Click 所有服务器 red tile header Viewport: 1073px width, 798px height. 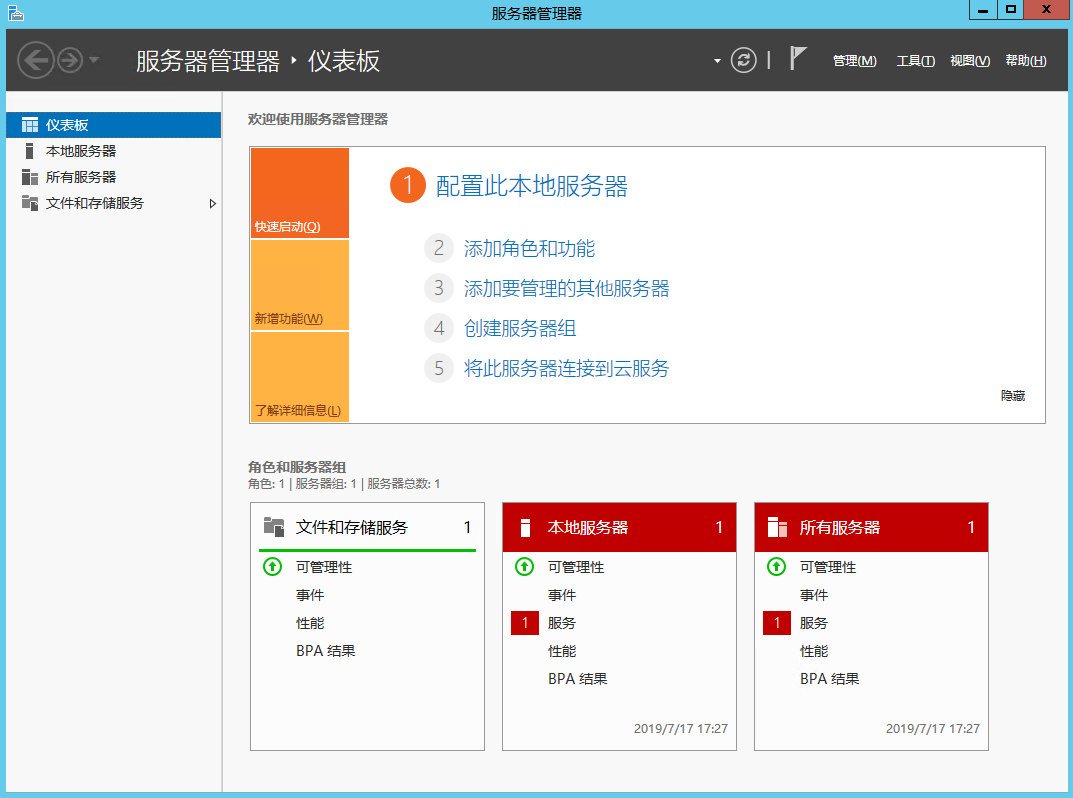870,527
